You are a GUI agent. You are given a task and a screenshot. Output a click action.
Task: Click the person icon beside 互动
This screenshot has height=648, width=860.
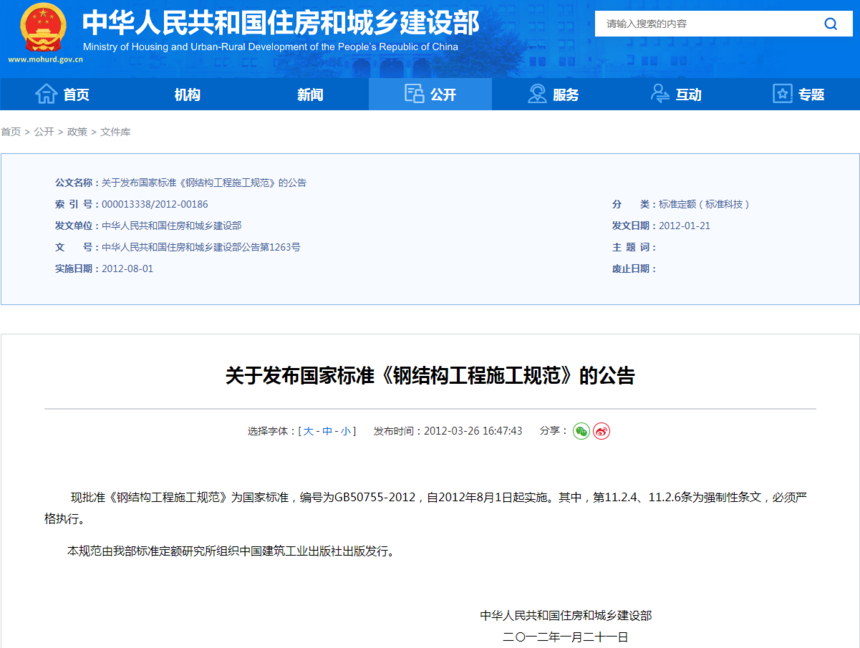[660, 94]
